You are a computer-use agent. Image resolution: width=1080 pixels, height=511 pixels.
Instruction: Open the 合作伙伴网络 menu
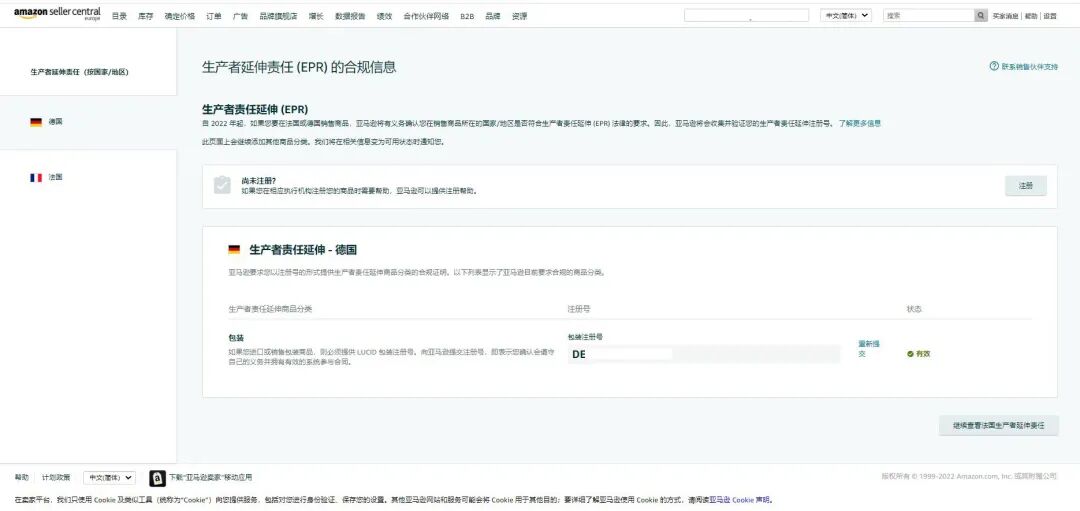pyautogui.click(x=426, y=16)
